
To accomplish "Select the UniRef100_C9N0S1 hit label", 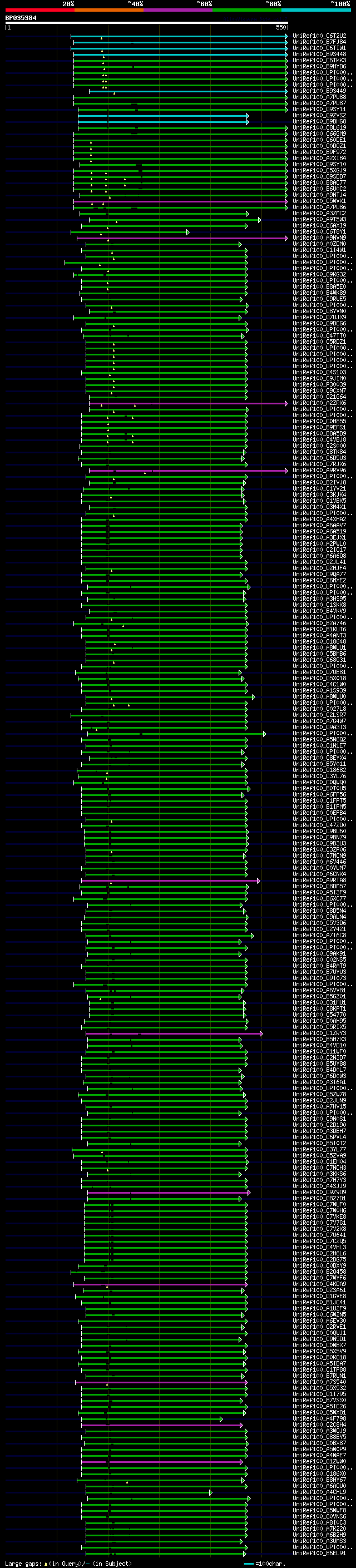I will (x=319, y=1119).
